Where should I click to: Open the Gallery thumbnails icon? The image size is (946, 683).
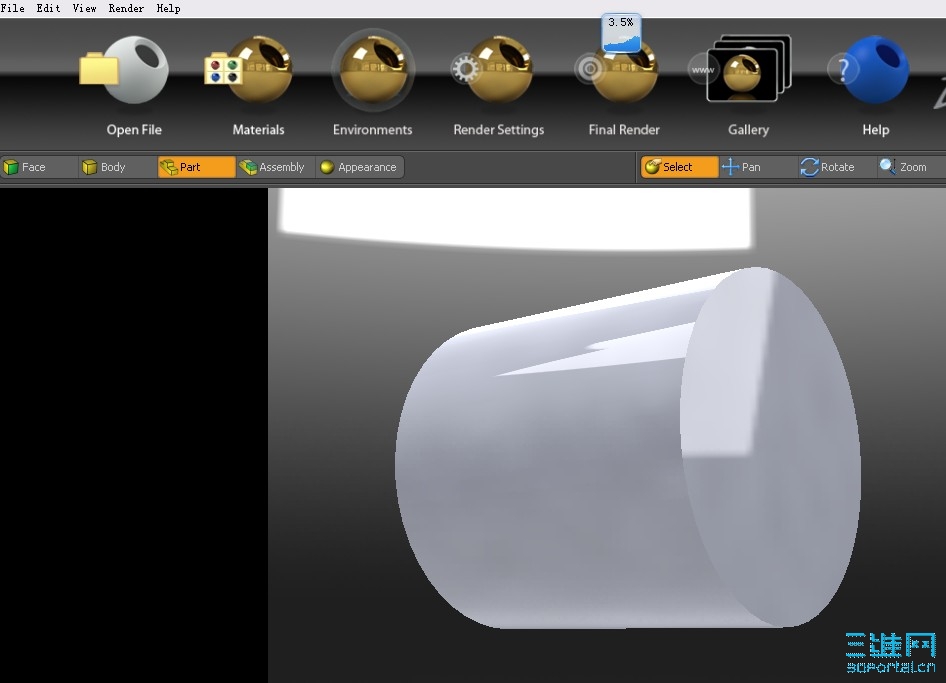741,68
